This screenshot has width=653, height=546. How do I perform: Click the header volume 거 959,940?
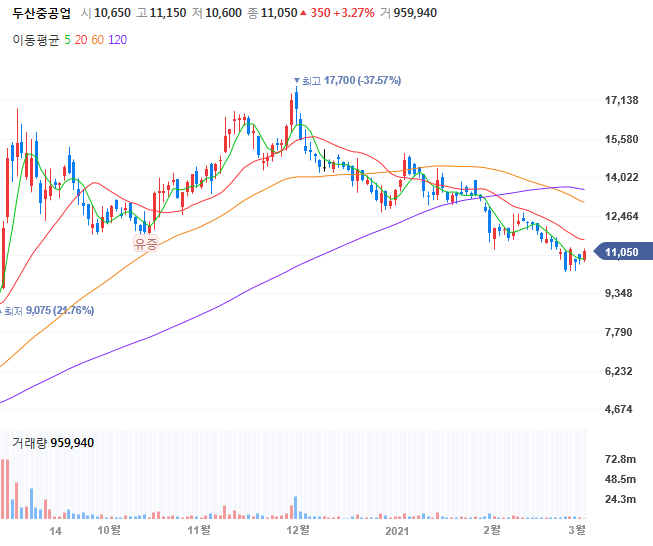coord(409,13)
